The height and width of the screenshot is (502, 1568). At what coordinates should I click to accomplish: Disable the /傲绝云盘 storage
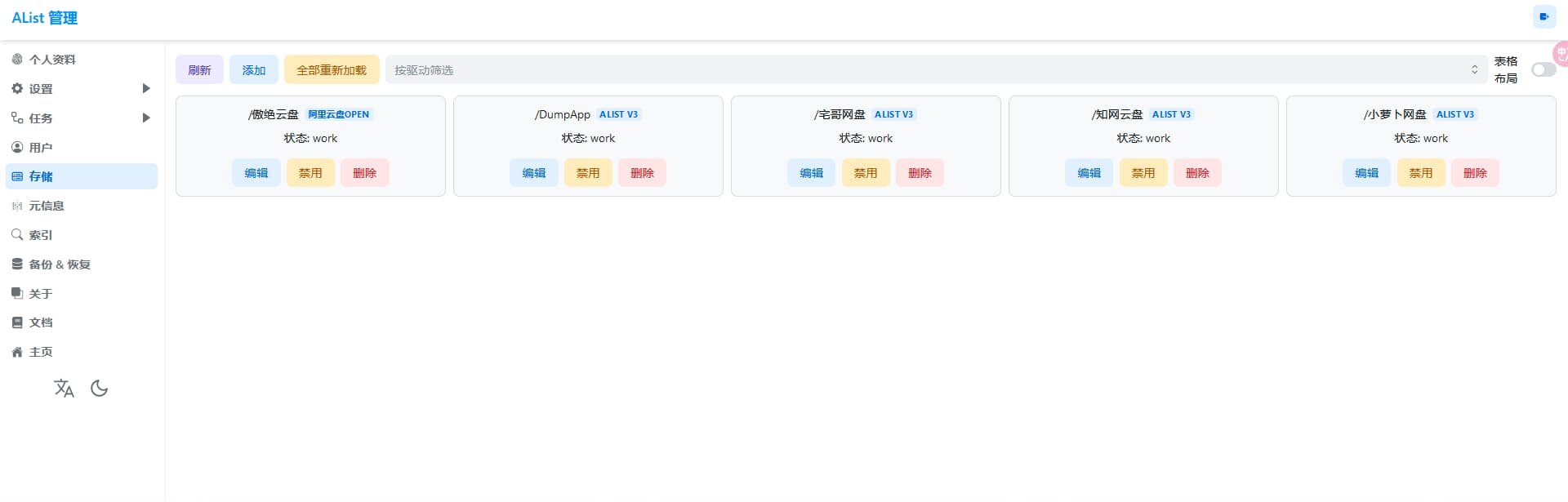click(x=310, y=173)
